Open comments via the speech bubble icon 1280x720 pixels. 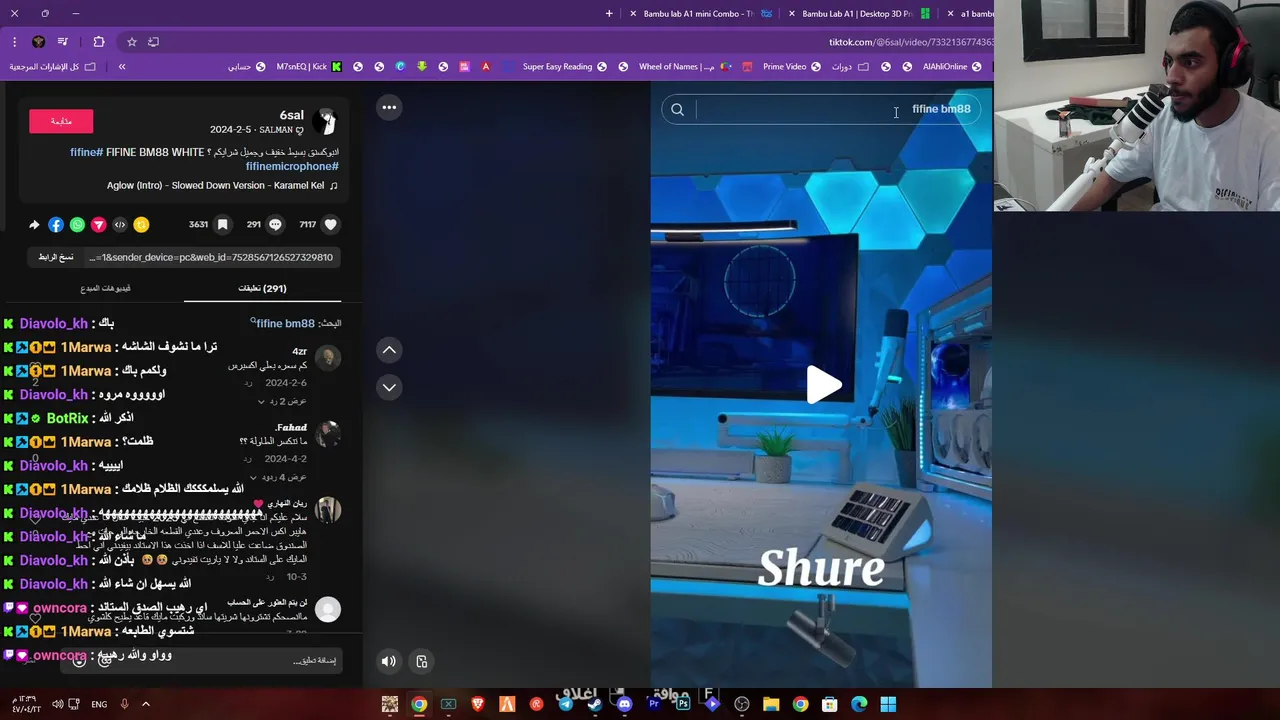275,225
